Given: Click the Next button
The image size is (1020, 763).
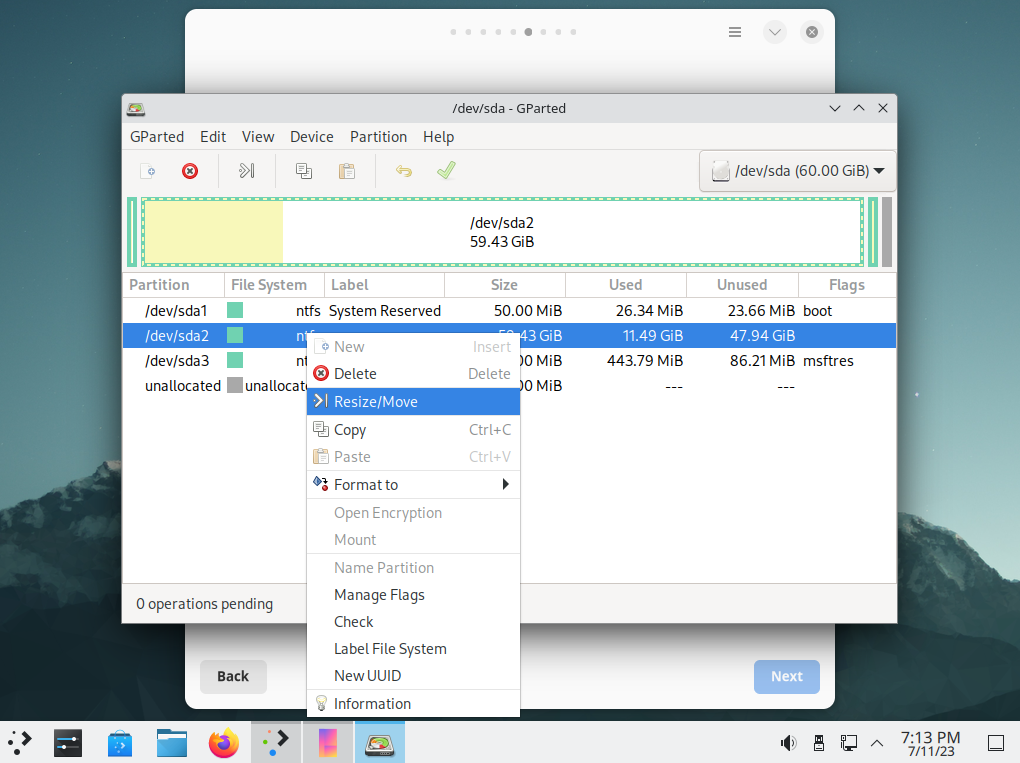Looking at the screenshot, I should coord(786,676).
